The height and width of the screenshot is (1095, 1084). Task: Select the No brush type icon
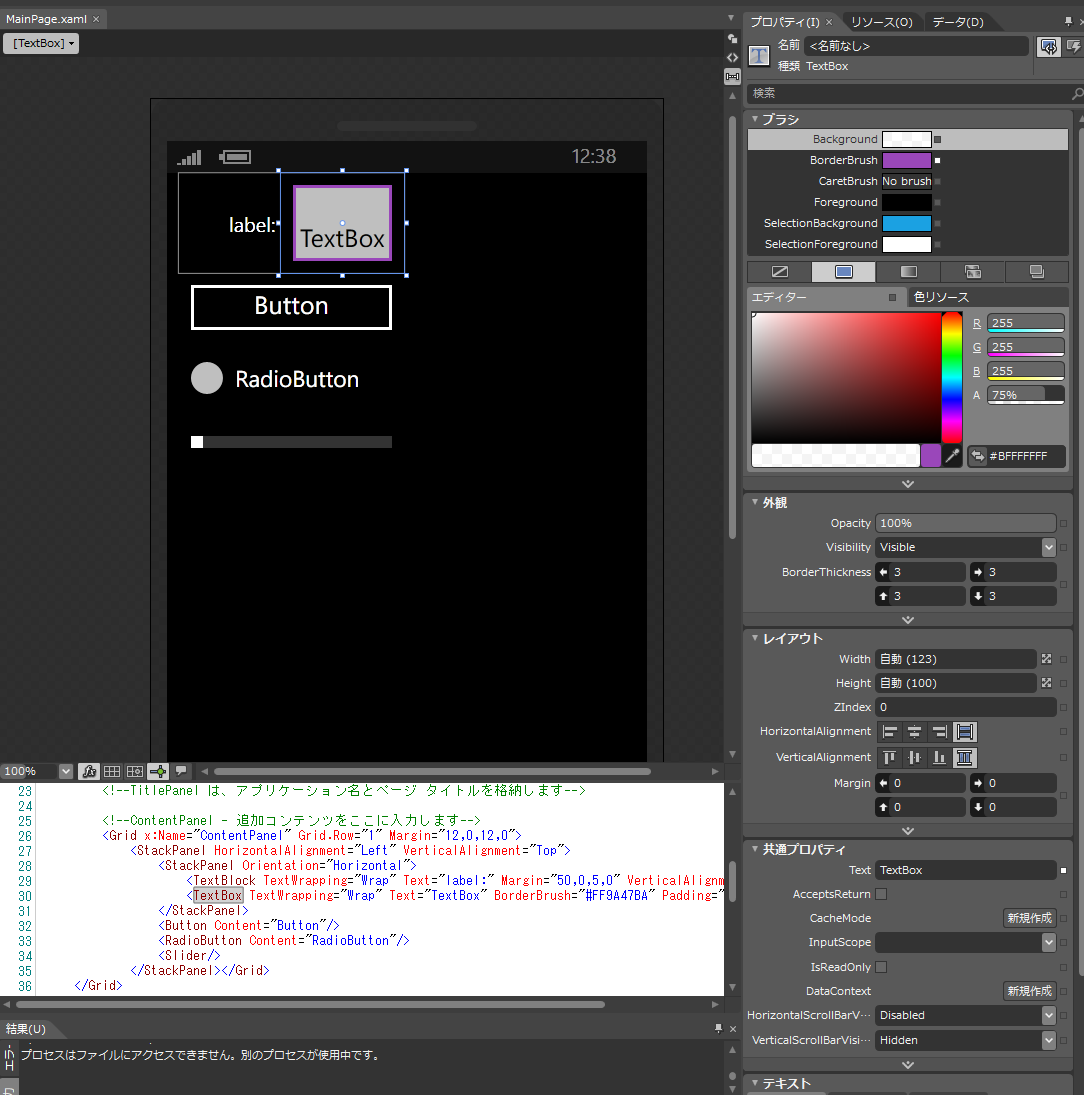click(x=779, y=272)
